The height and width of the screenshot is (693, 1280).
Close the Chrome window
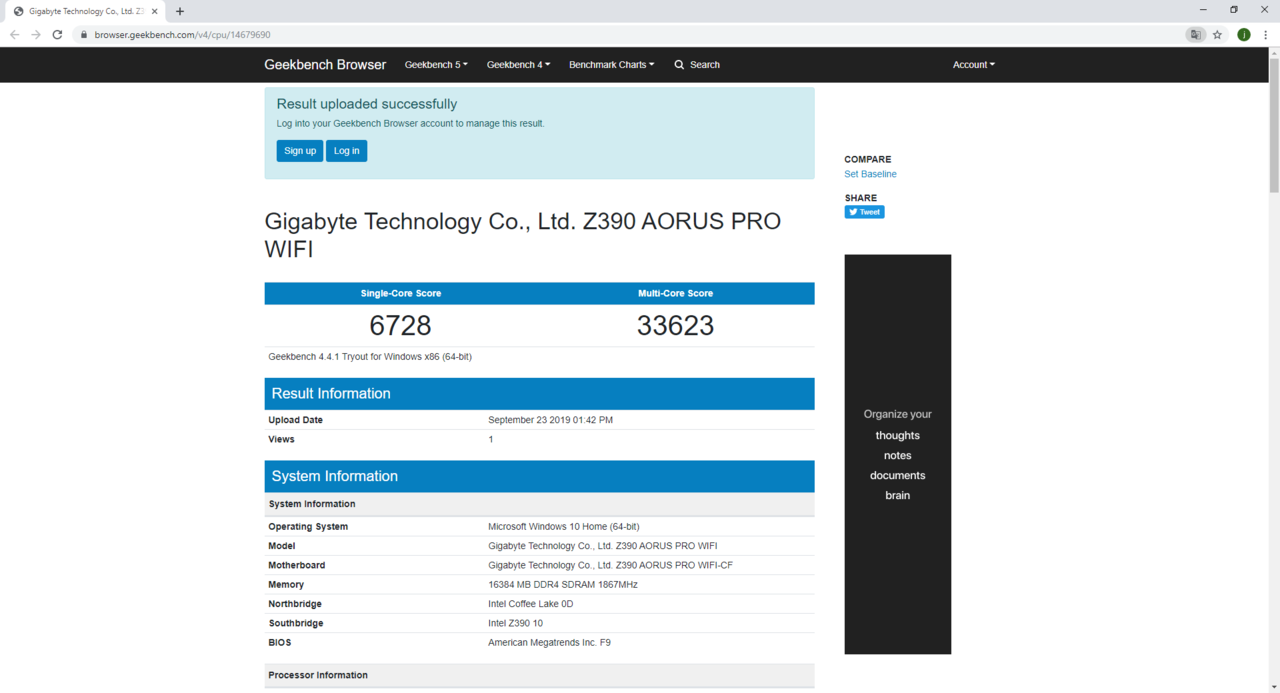click(1265, 10)
